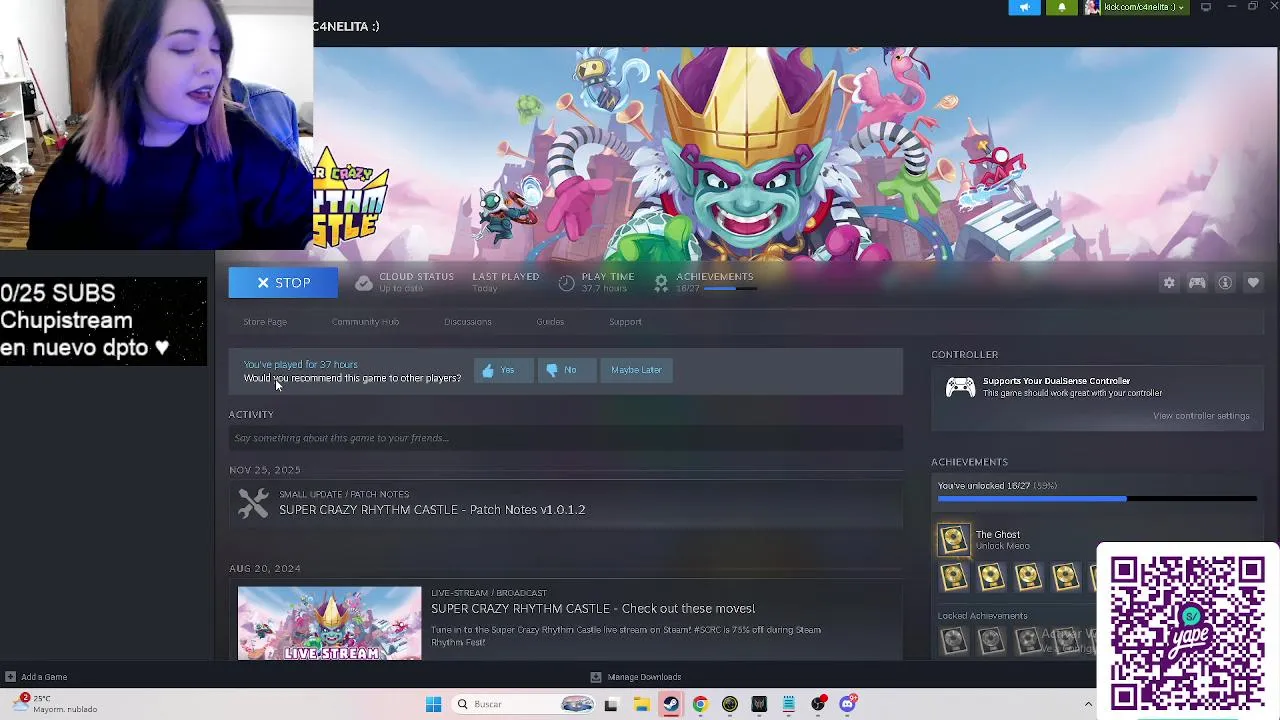The image size is (1280, 720).
Task: Open Discord from the taskbar
Action: [847, 704]
